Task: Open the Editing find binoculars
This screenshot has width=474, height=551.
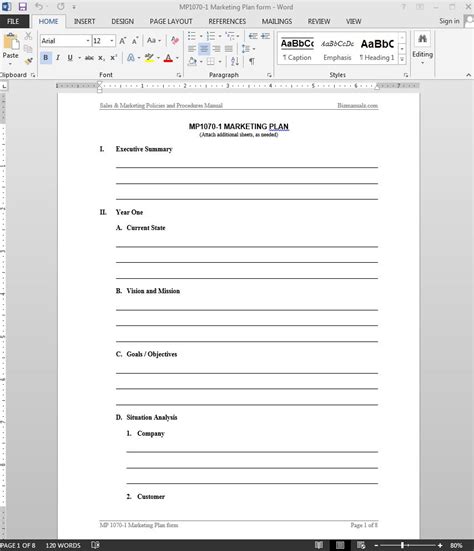Action: pyautogui.click(x=422, y=39)
